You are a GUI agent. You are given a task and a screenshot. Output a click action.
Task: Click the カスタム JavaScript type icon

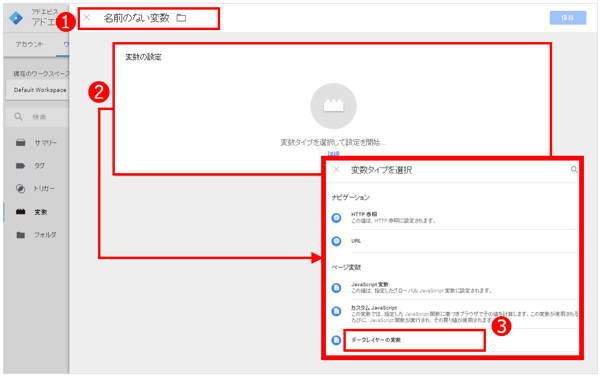pos(336,311)
